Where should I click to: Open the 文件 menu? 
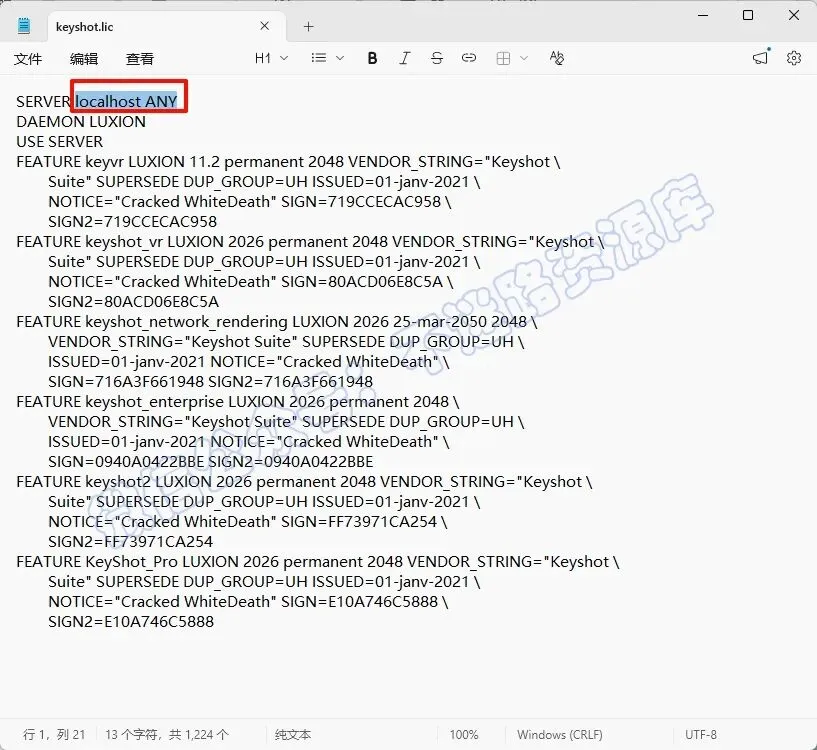coord(28,58)
